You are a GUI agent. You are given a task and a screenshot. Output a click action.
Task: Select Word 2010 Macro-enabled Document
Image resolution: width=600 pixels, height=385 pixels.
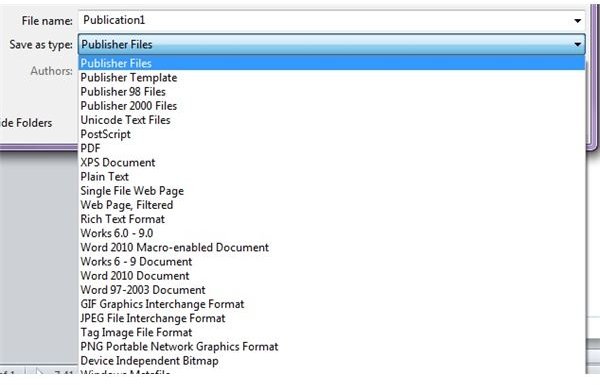[332, 248]
